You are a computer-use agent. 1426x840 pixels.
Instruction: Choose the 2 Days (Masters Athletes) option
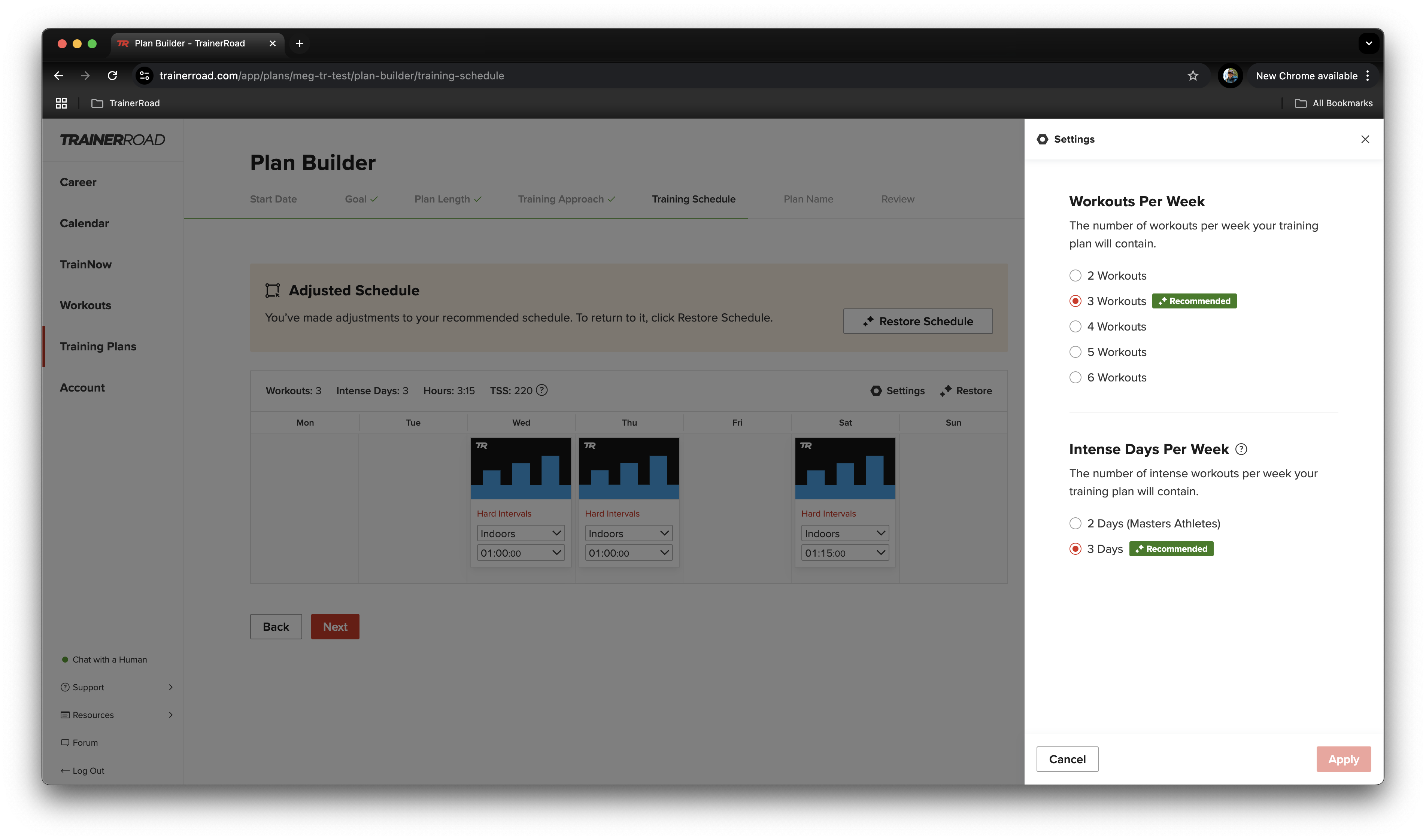click(1075, 524)
